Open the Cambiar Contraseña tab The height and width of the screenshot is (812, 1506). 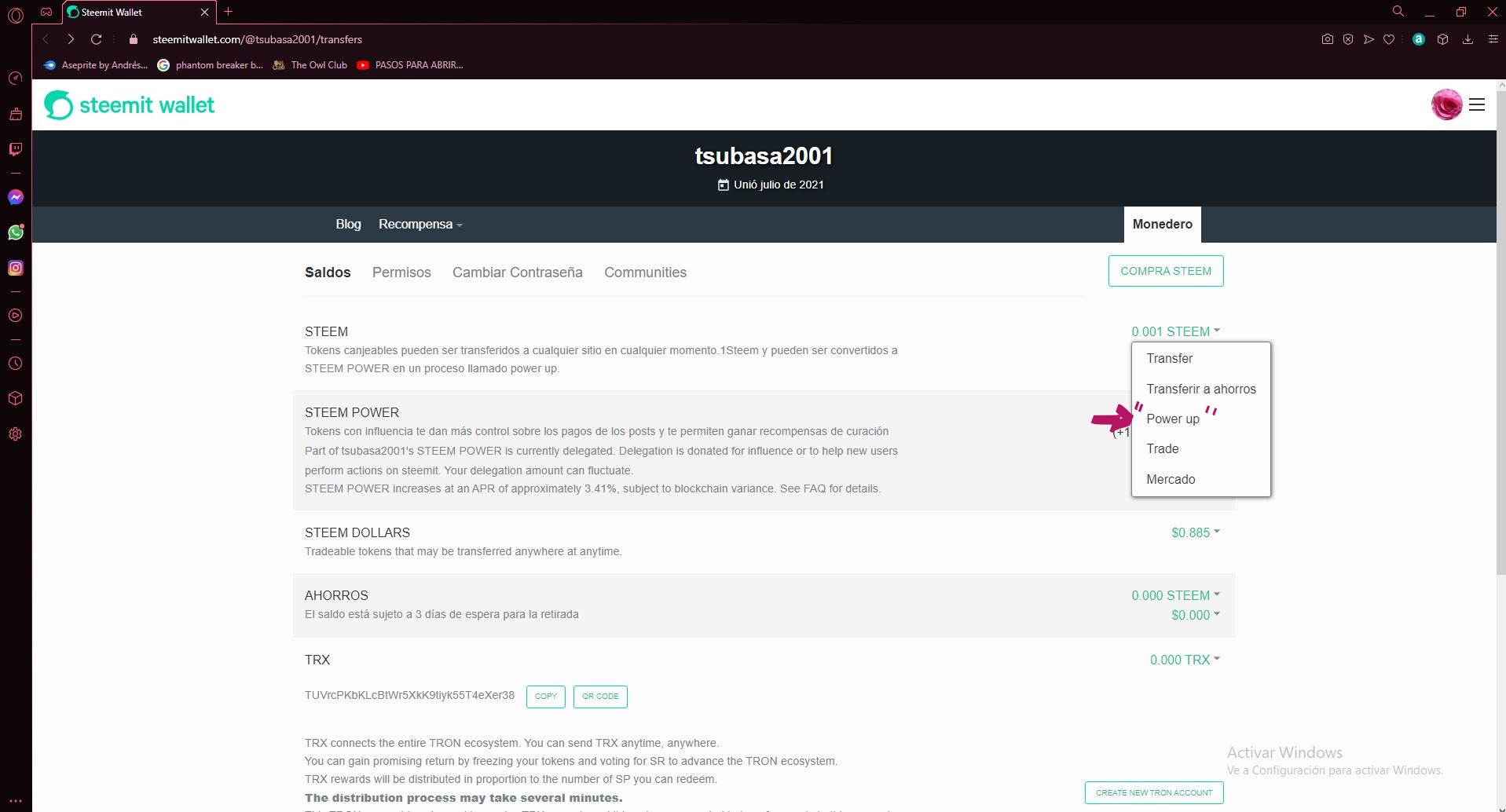coord(518,272)
